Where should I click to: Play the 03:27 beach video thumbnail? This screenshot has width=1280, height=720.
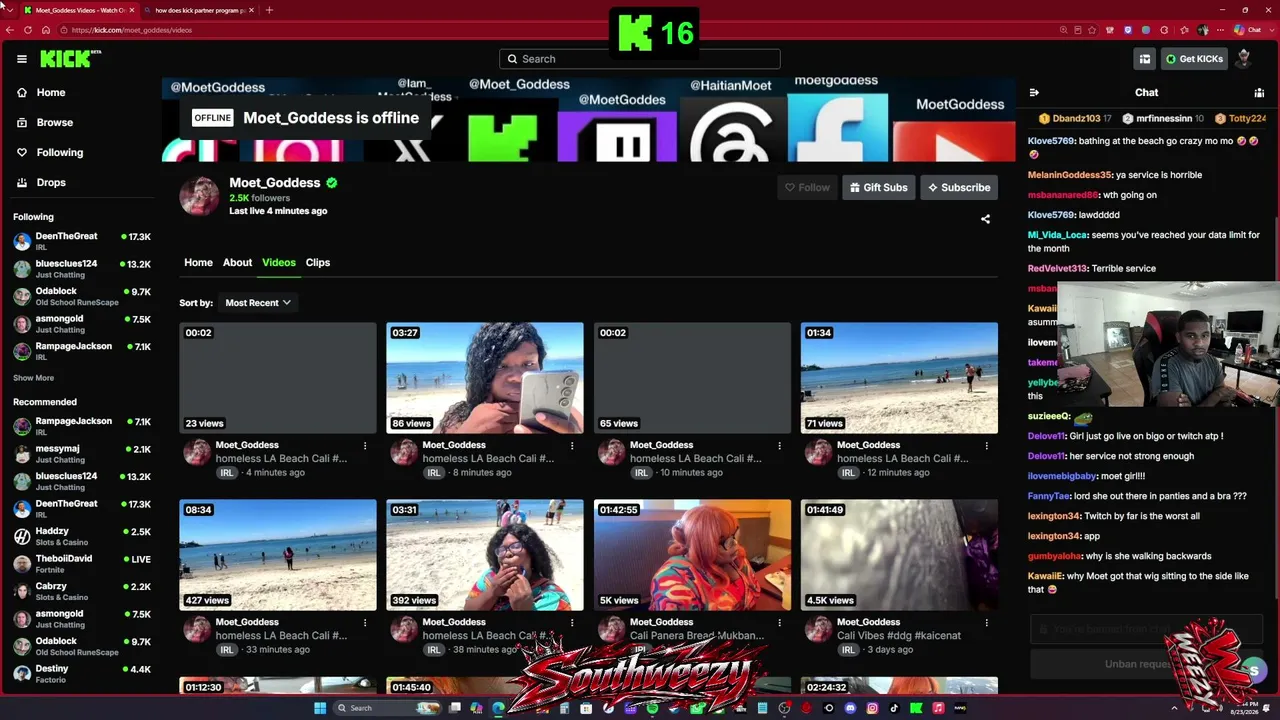click(x=485, y=378)
